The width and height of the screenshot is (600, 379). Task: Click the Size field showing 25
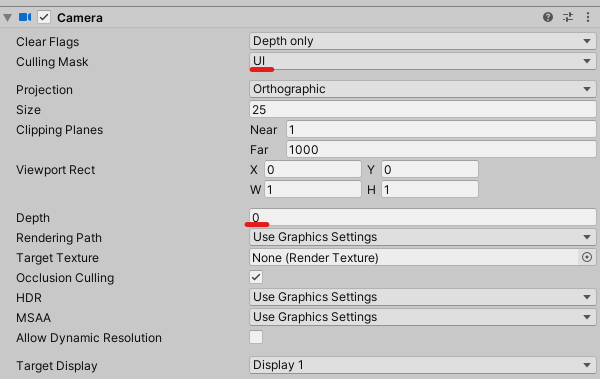pos(422,109)
